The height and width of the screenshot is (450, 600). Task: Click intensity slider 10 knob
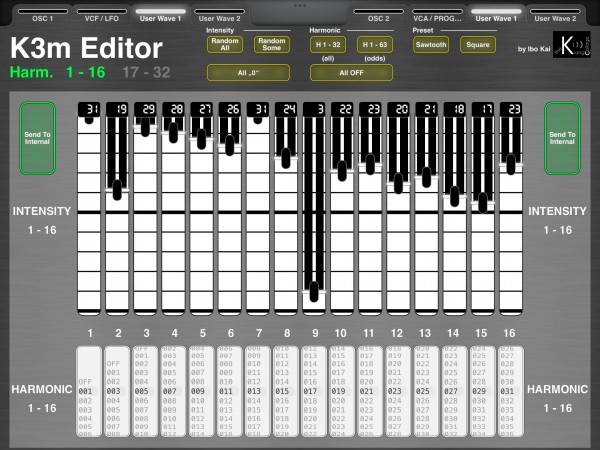tap(342, 171)
